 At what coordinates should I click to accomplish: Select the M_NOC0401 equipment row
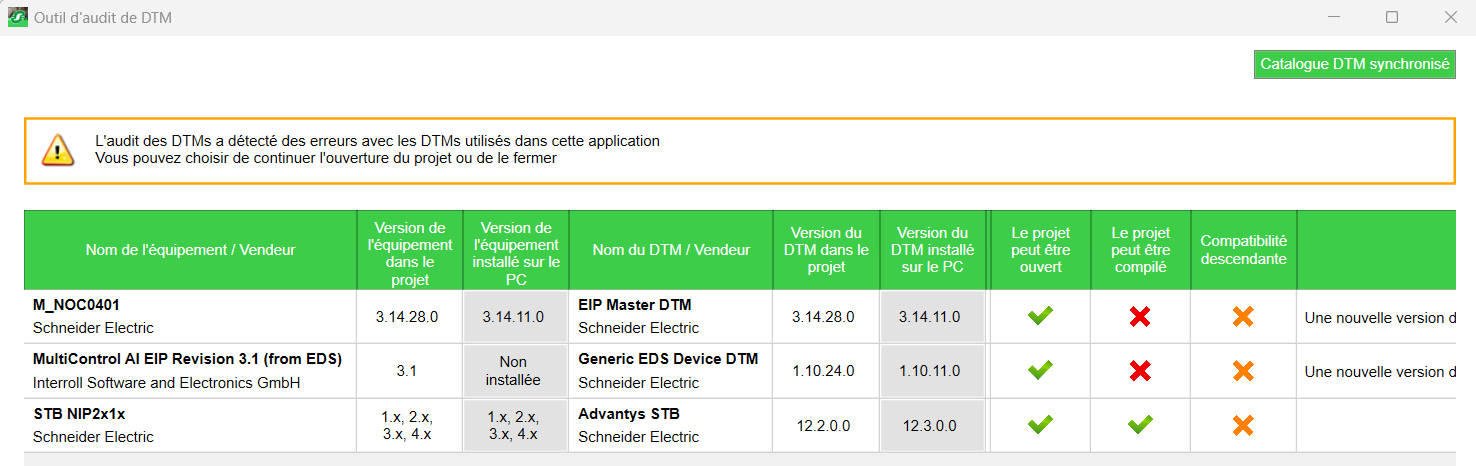pyautogui.click(x=77, y=305)
